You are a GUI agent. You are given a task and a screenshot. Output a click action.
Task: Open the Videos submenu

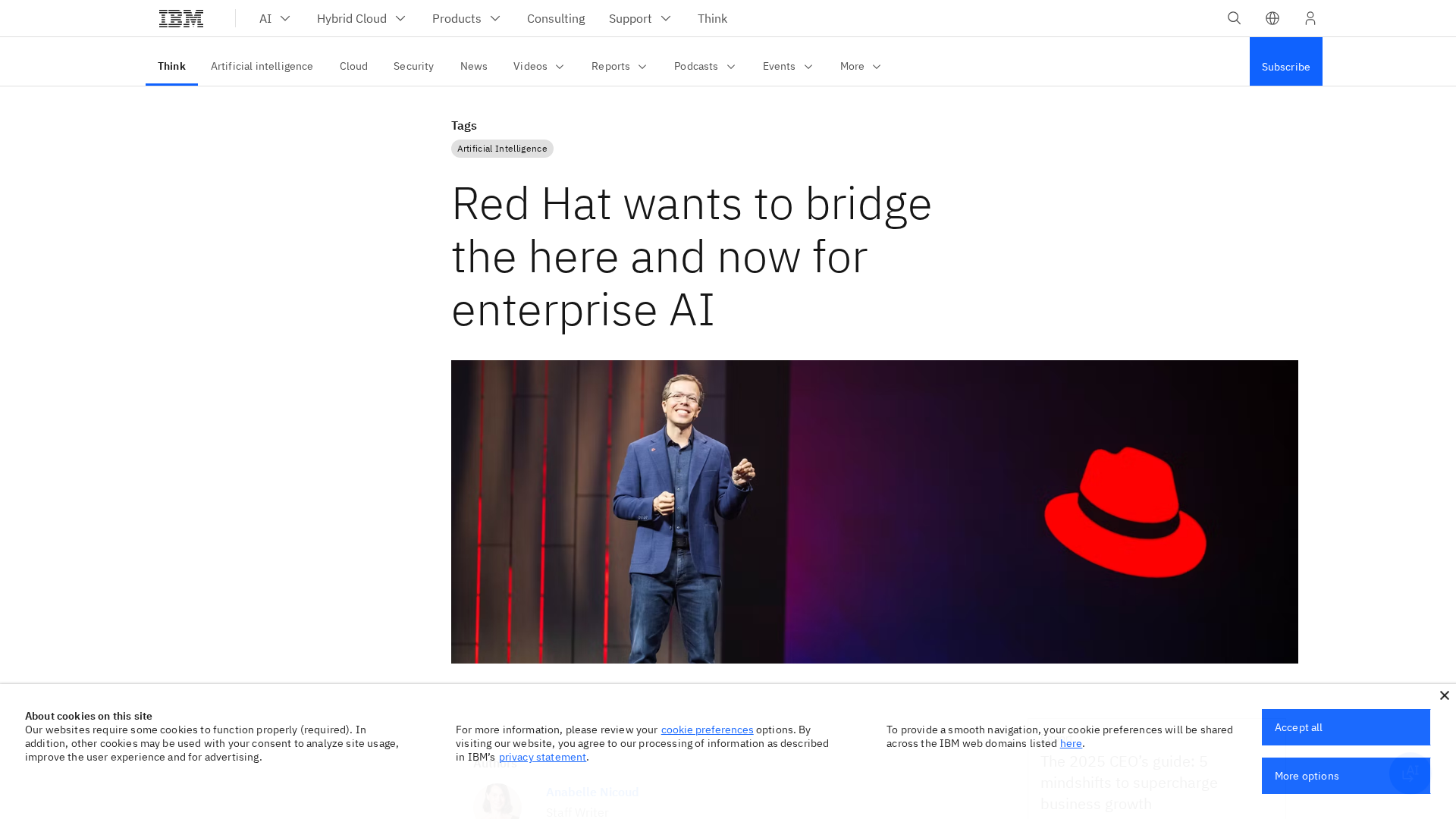(x=538, y=66)
